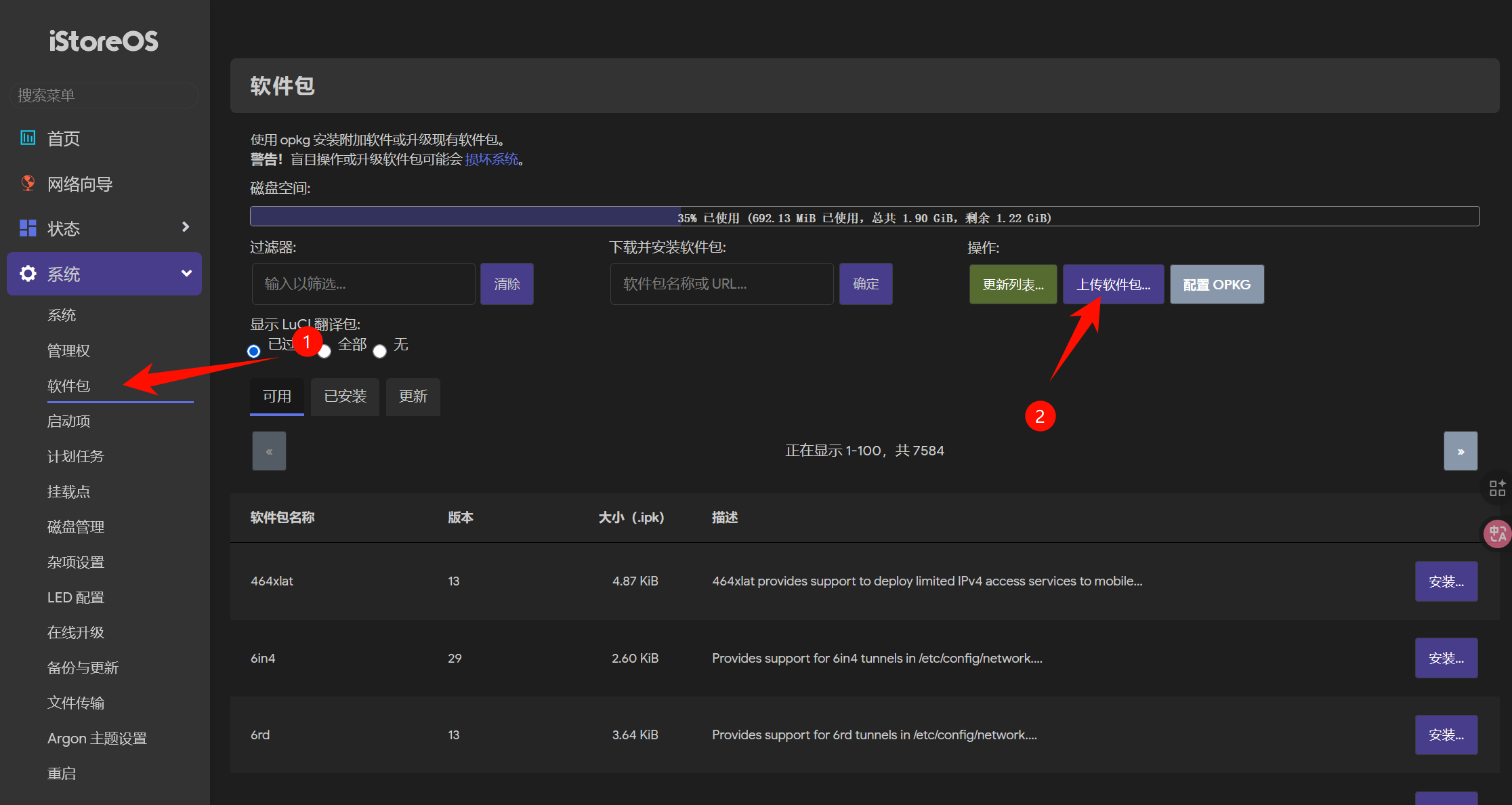Open 启动项 in the sidebar
The image size is (1512, 805).
(69, 421)
